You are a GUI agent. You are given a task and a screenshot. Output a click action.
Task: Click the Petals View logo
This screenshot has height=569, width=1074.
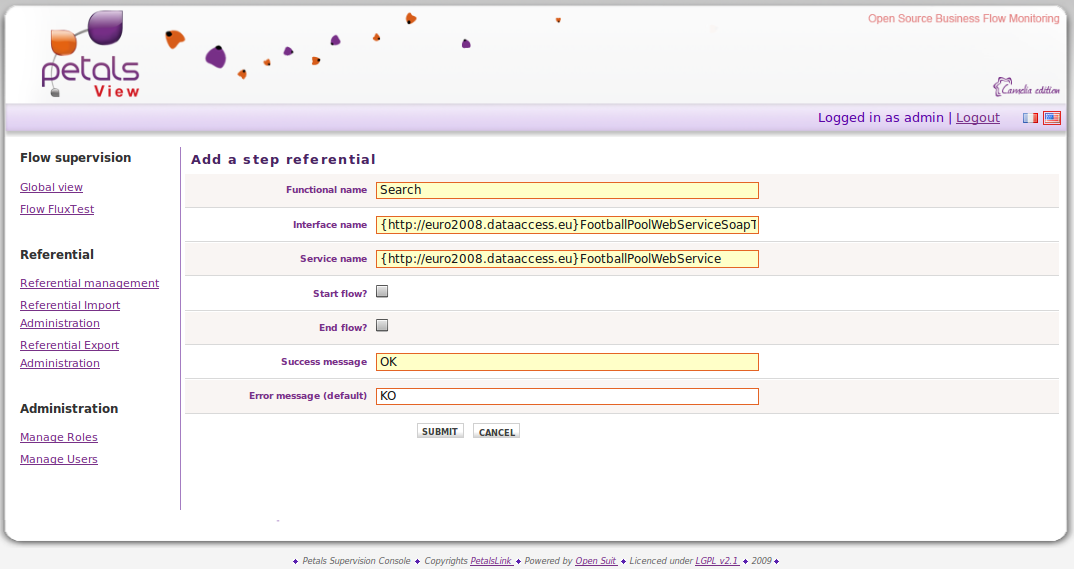click(x=90, y=57)
